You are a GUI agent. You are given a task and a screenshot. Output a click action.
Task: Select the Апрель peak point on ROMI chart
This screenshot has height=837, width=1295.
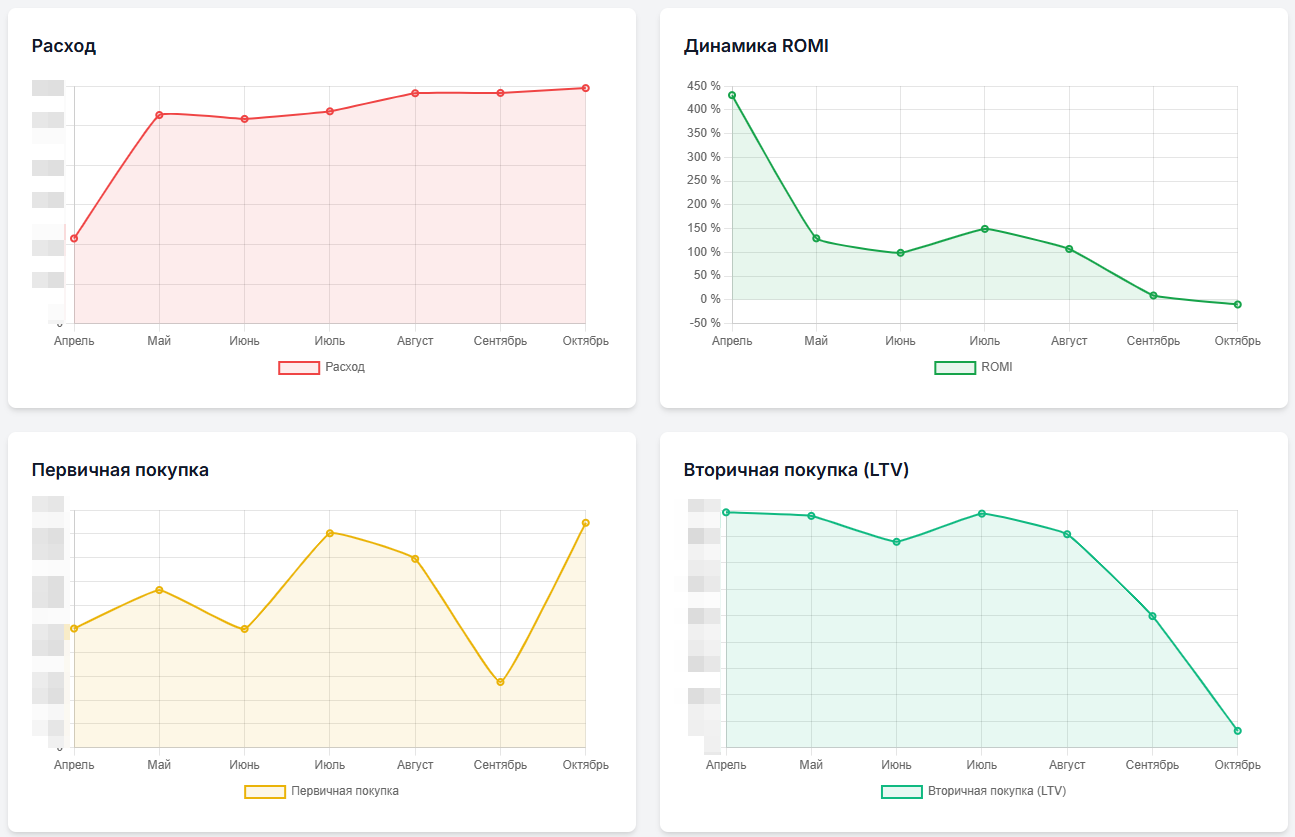tap(732, 95)
